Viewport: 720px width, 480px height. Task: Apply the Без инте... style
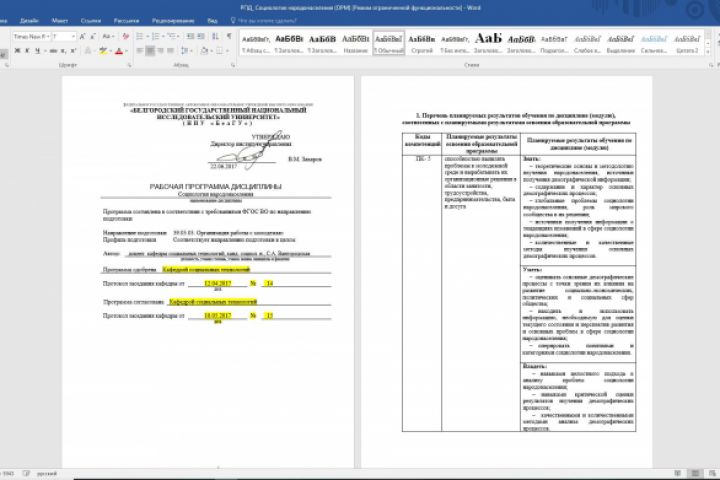455,43
